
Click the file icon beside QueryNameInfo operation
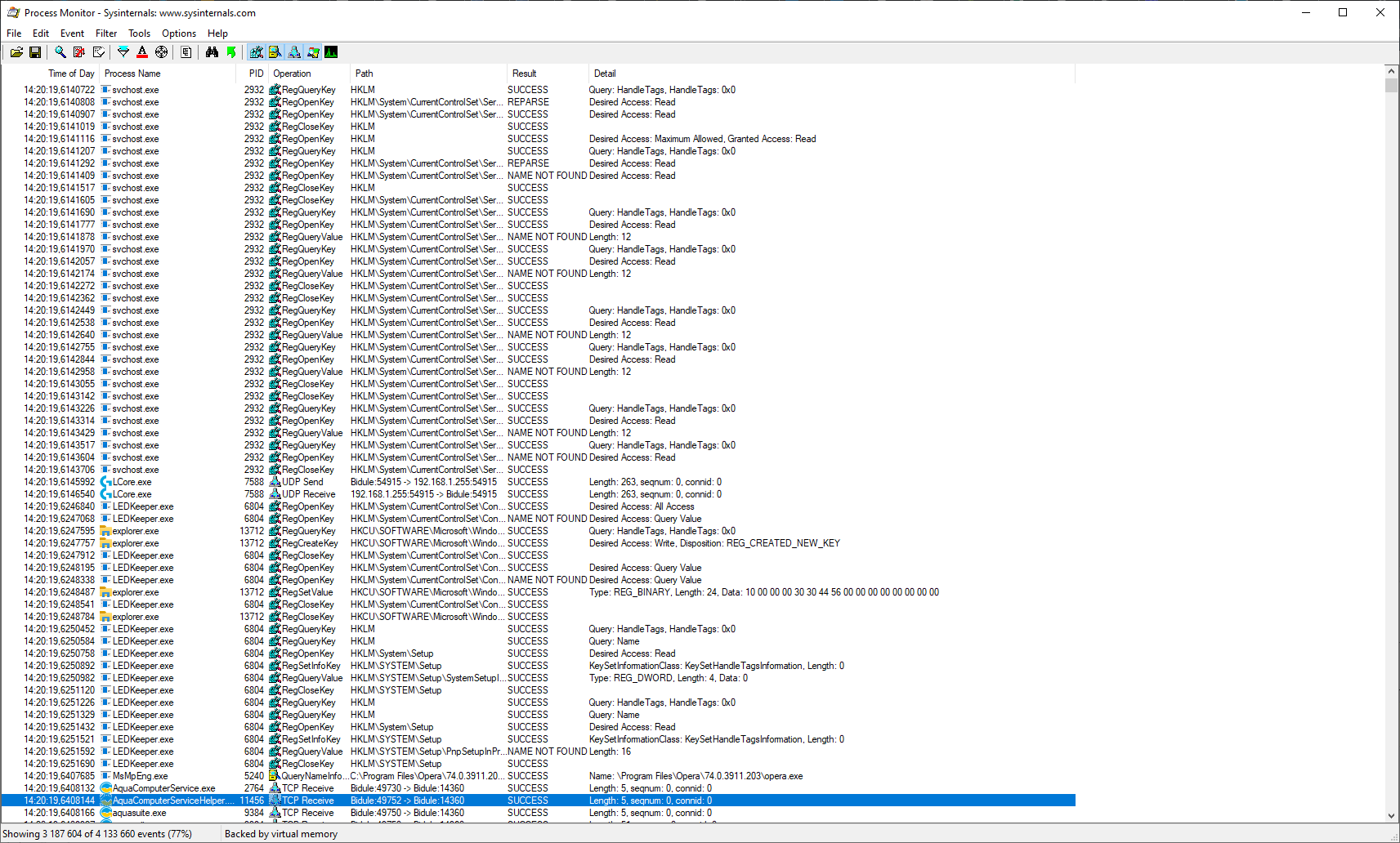[275, 776]
